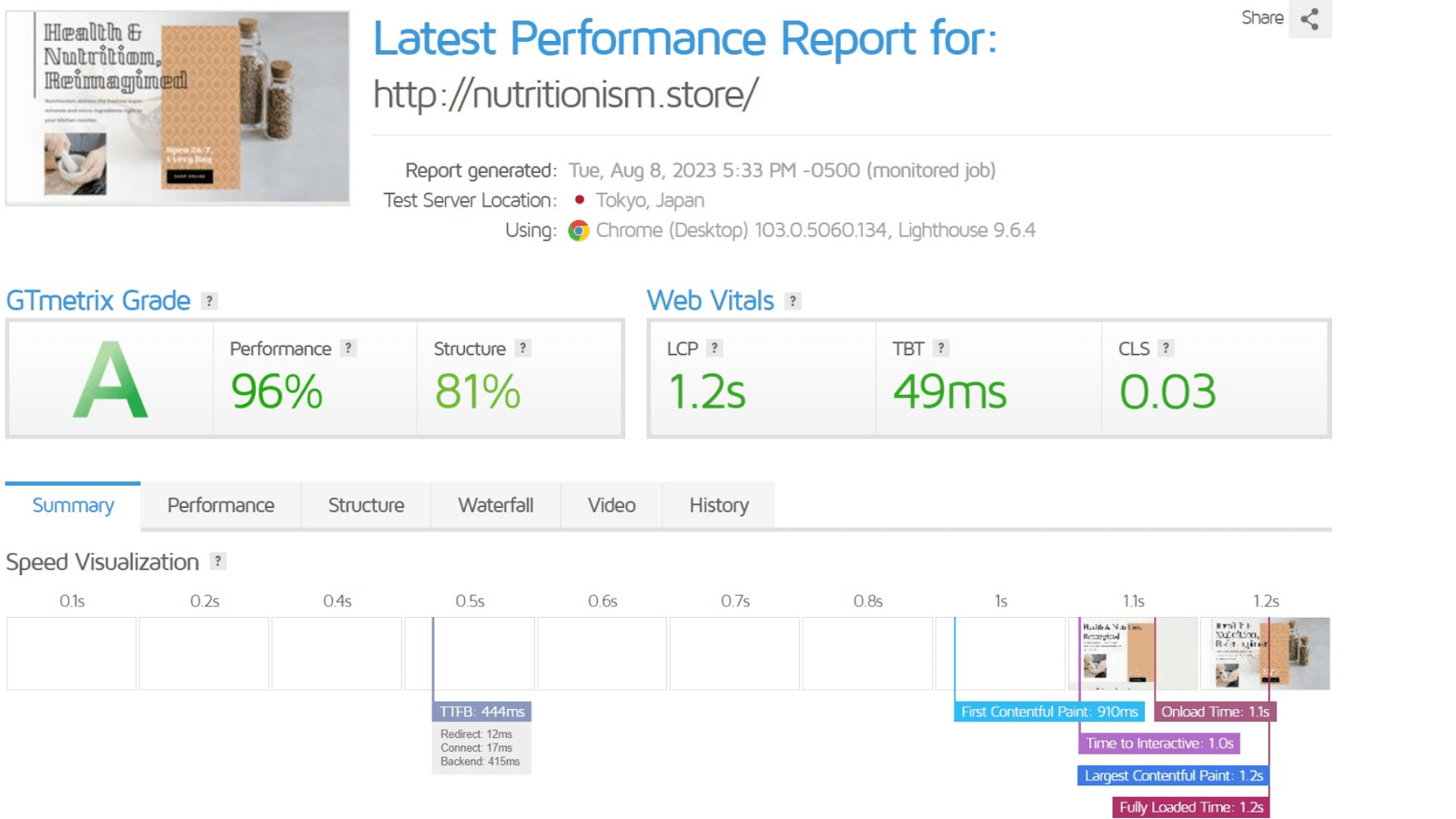View the History tab
Image resolution: width=1456 pixels, height=819 pixels.
[x=719, y=505]
